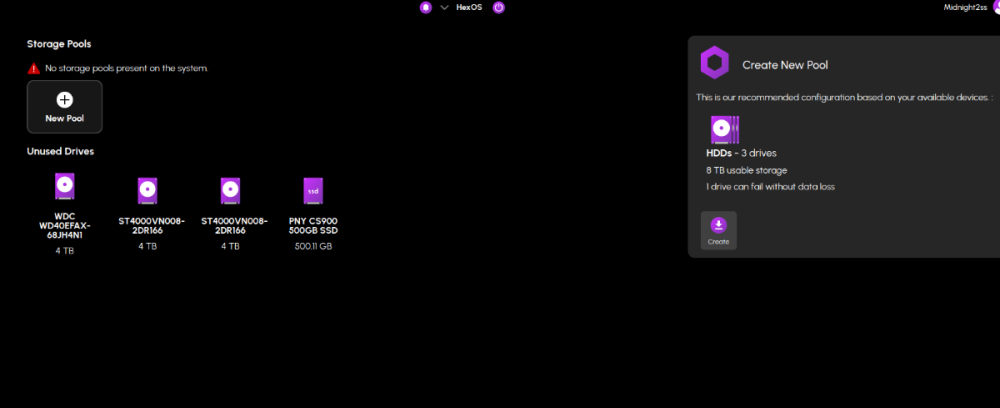The width and height of the screenshot is (1000, 408).
Task: Select the PNY CS900 SSD icon
Action: coord(313,190)
